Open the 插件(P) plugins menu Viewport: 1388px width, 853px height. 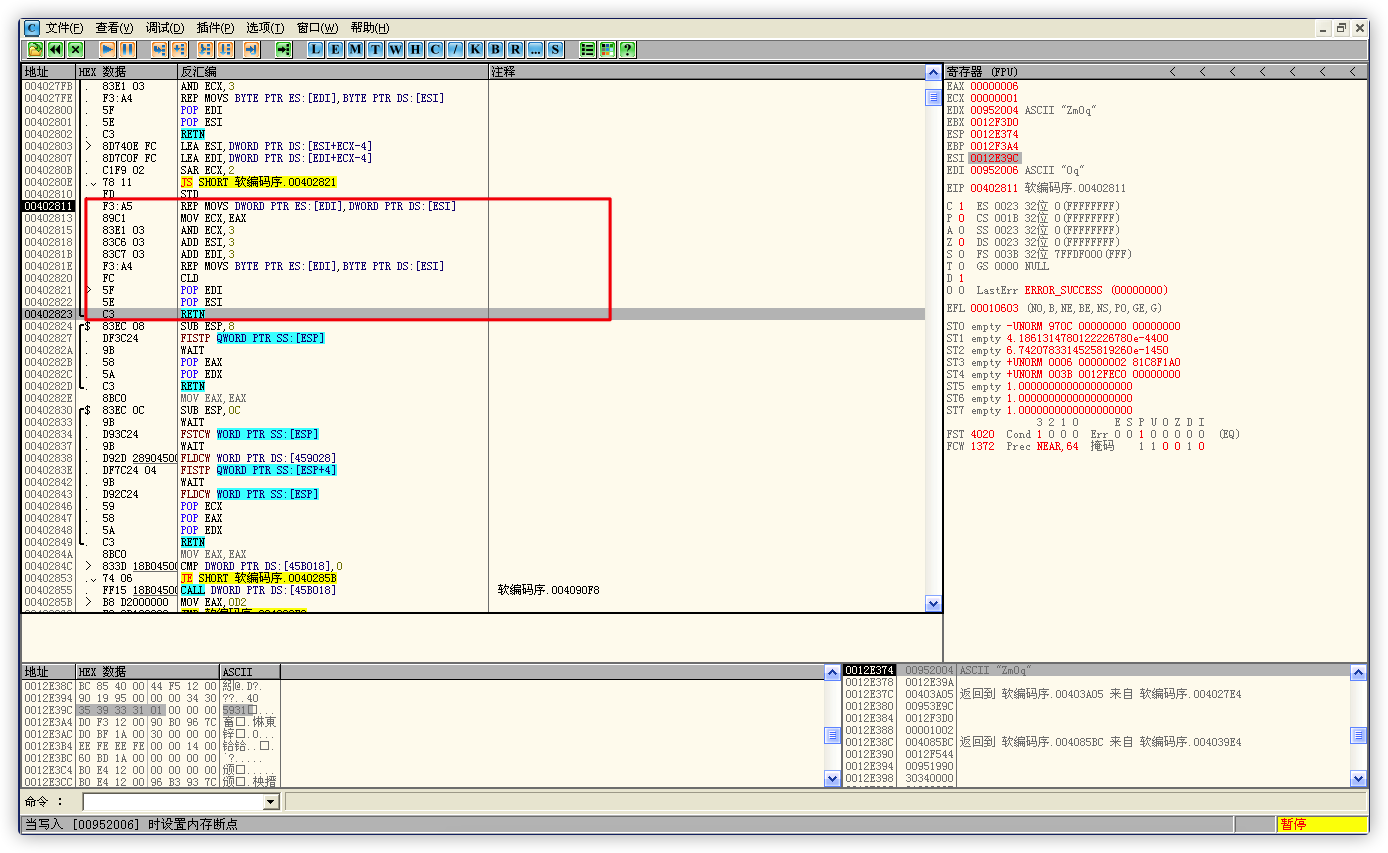(215, 28)
